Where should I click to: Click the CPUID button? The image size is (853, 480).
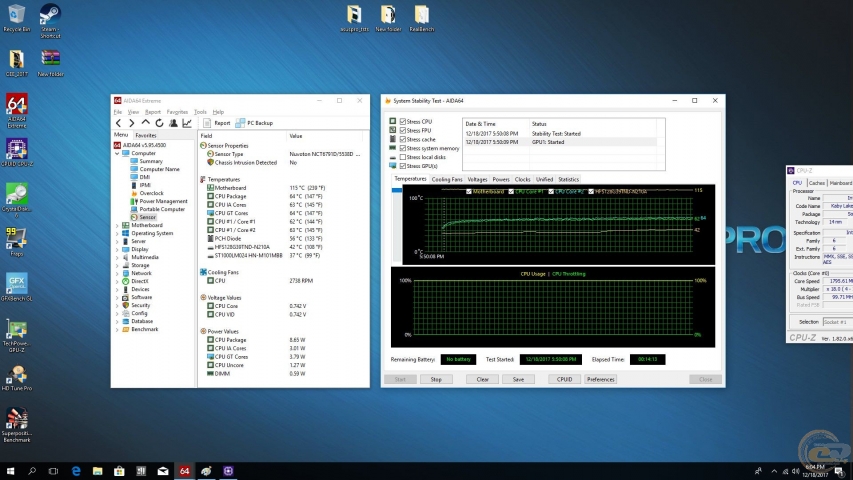564,379
